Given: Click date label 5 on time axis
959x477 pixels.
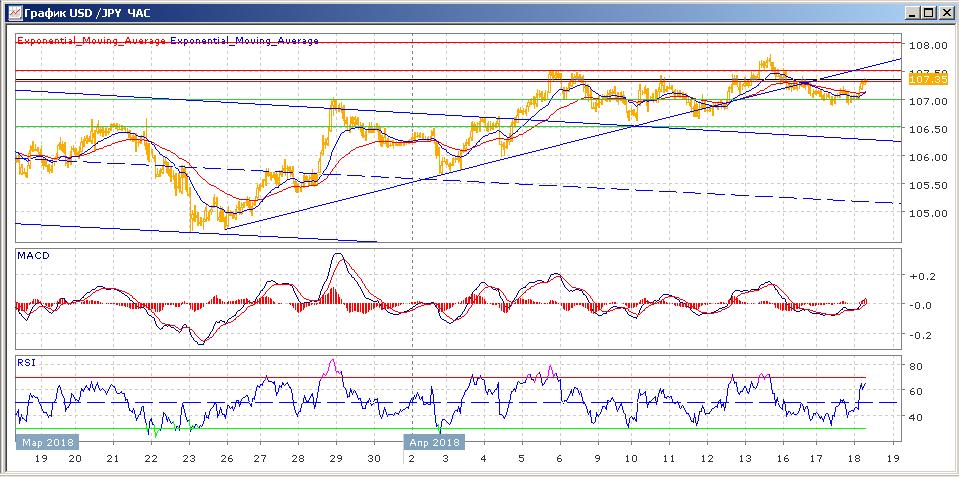Looking at the screenshot, I should (520, 459).
